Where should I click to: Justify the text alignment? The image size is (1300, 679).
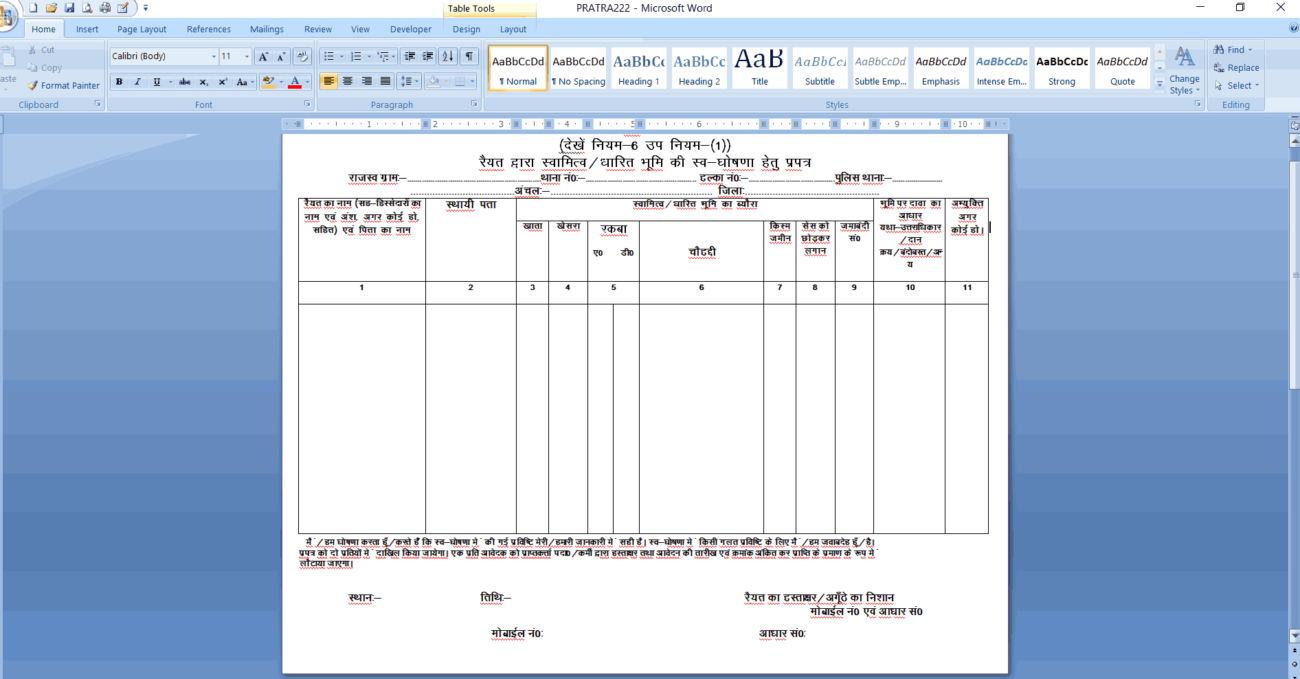point(384,82)
